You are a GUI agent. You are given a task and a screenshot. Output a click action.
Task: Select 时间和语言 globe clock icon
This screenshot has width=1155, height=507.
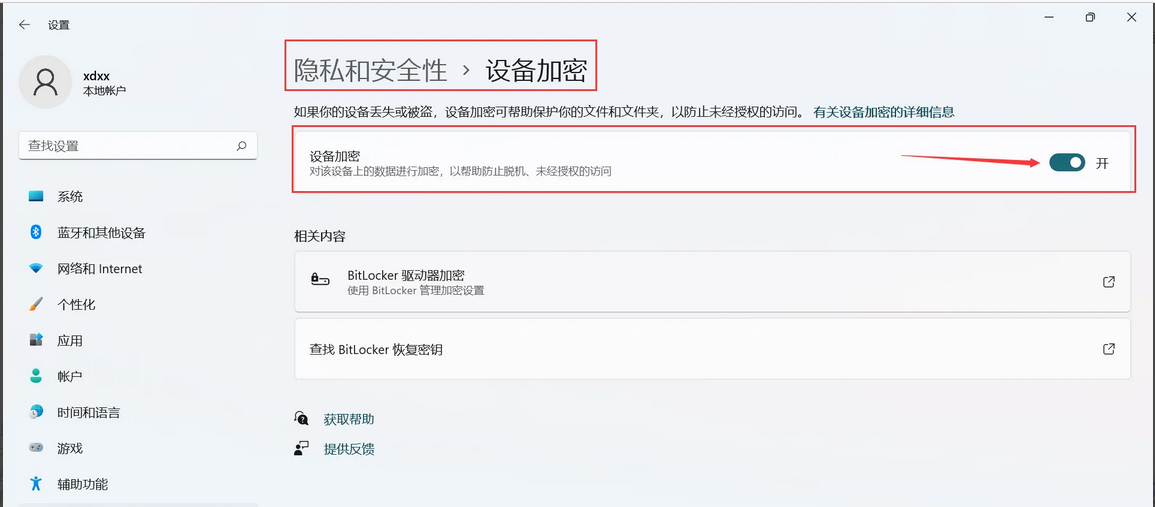37,412
